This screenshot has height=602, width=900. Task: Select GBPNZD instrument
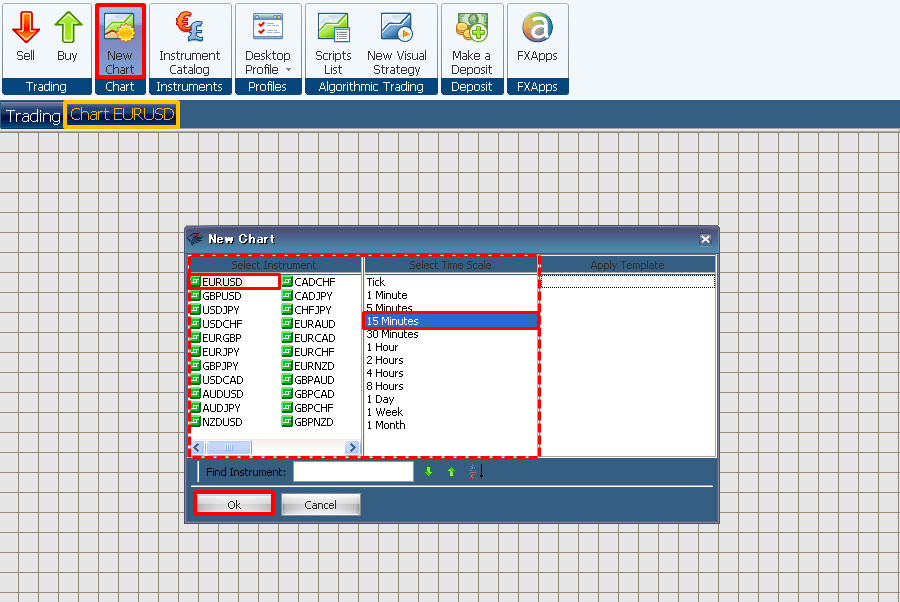coord(307,422)
